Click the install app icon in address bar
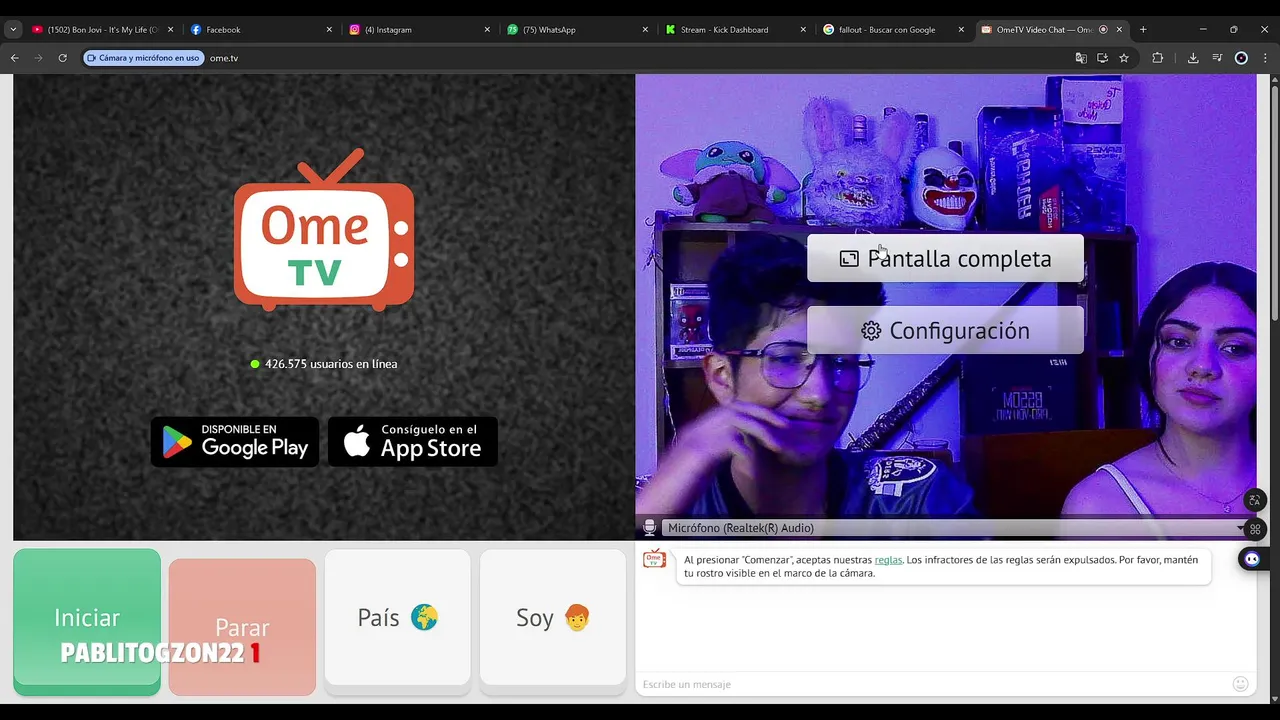This screenshot has width=1280, height=720. pyautogui.click(x=1102, y=58)
